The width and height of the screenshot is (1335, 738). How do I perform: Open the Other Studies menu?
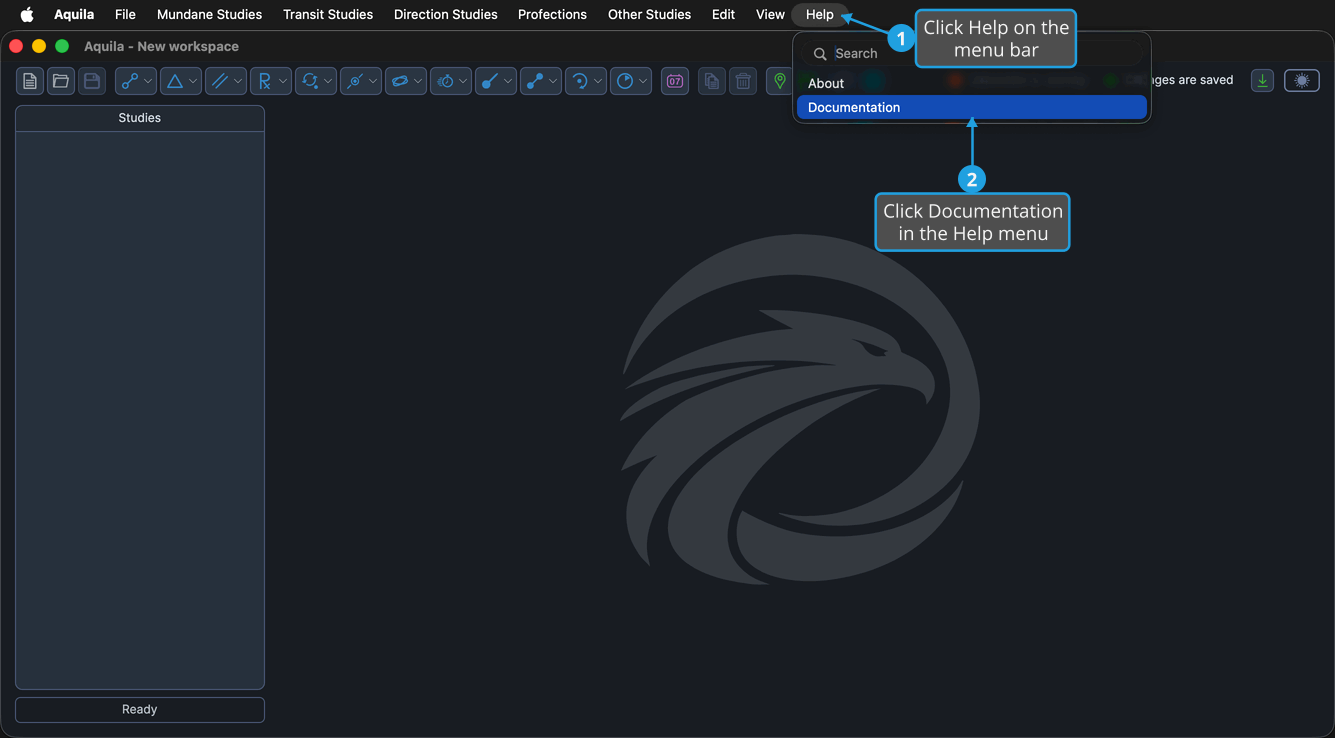tap(649, 15)
